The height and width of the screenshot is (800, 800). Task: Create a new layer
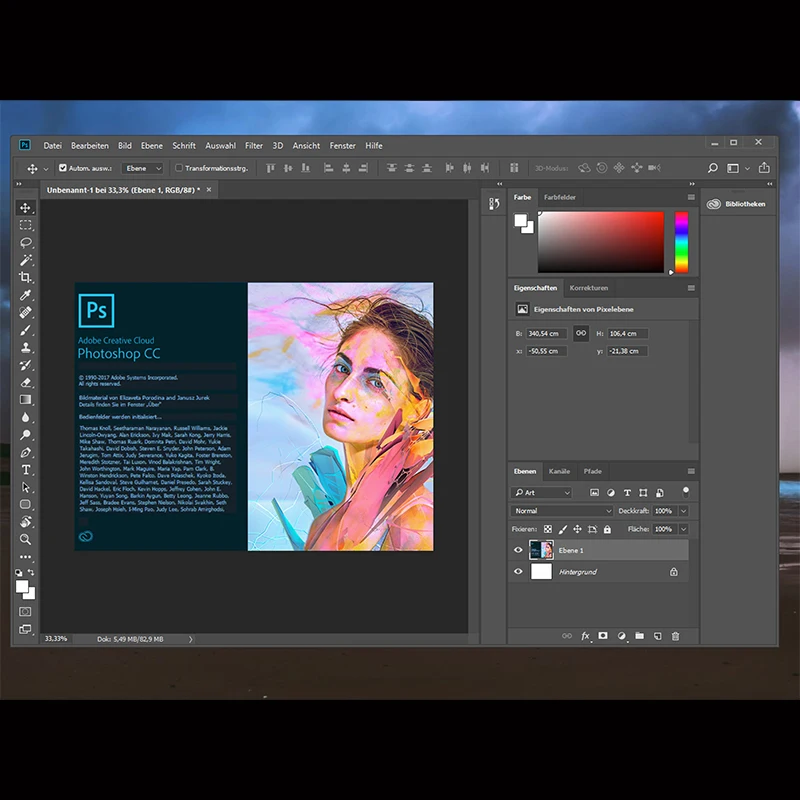658,635
